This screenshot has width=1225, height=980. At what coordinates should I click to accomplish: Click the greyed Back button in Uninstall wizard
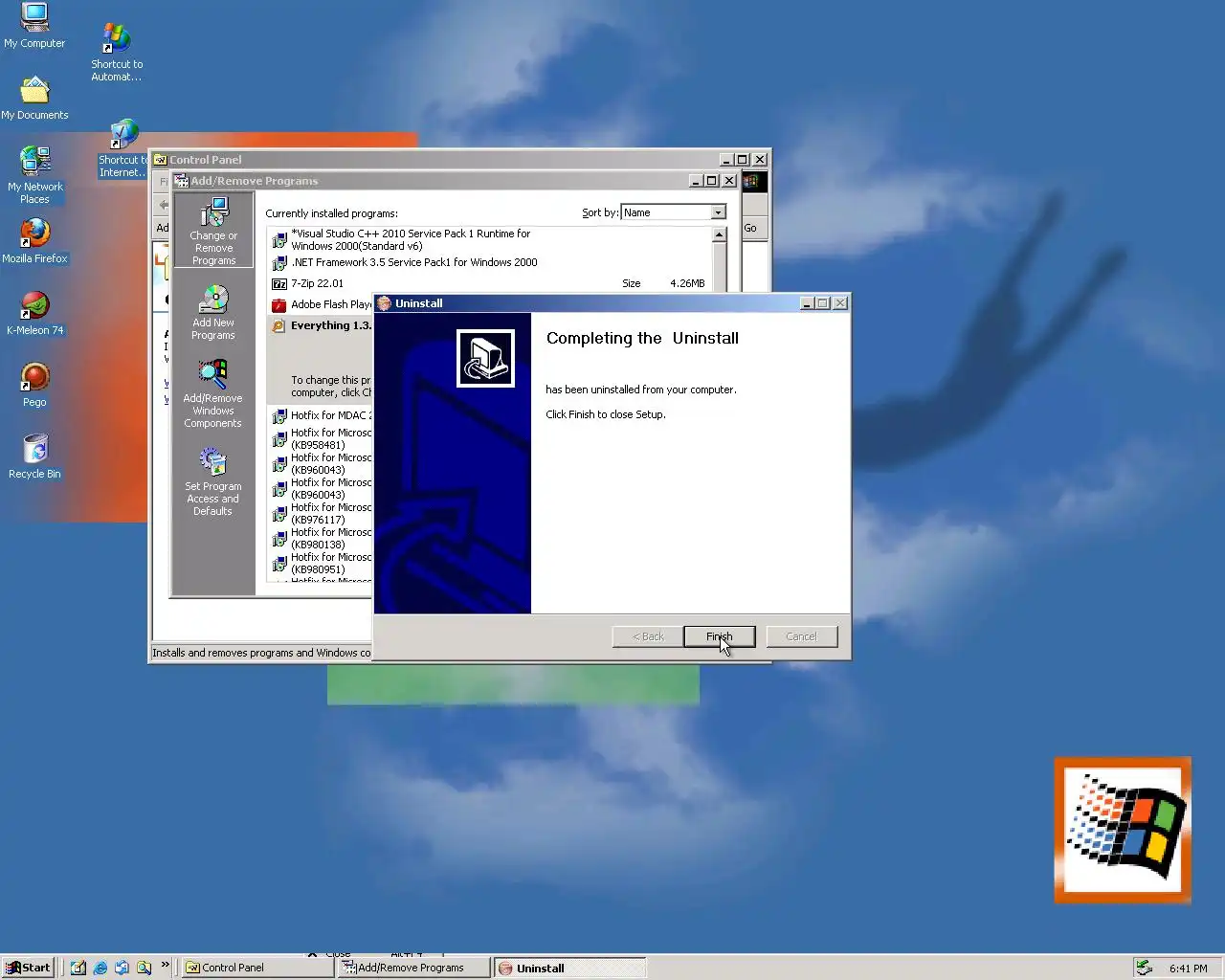pyautogui.click(x=648, y=636)
